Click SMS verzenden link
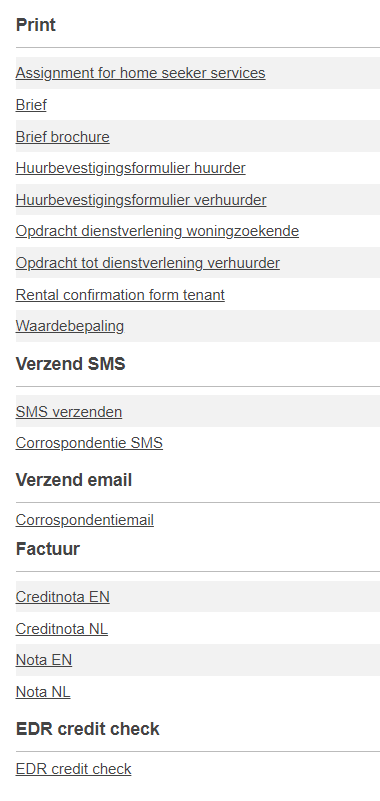The height and width of the screenshot is (801, 380). [69, 412]
